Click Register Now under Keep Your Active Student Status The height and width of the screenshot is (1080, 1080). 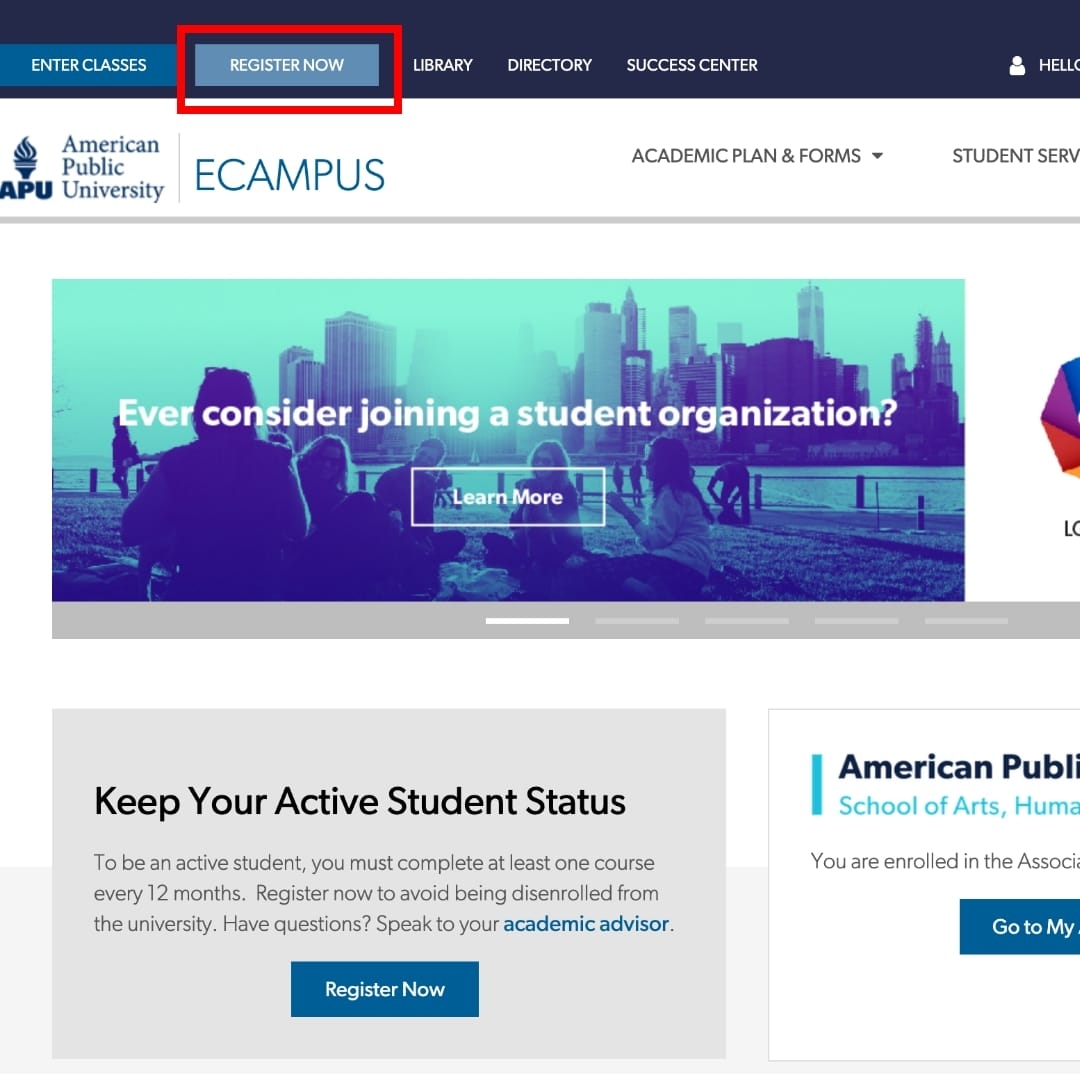pyautogui.click(x=385, y=989)
